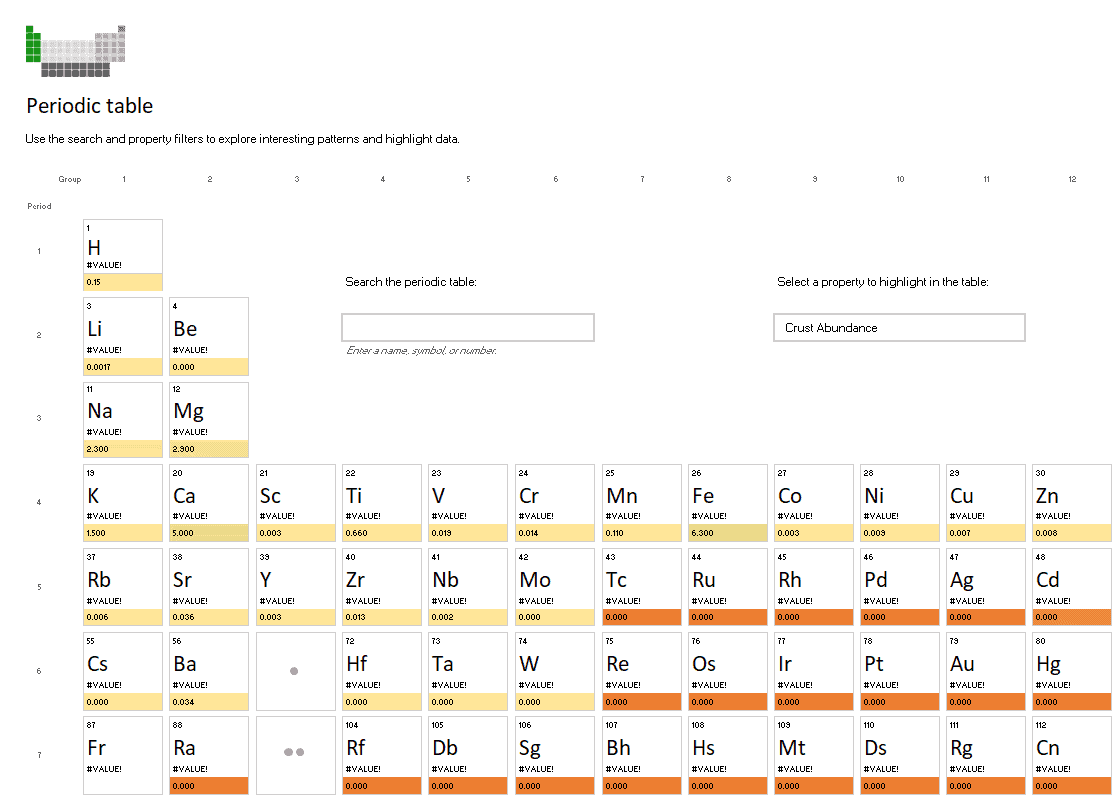
Task: Click the Technetium orange abundance bar
Action: (641, 618)
